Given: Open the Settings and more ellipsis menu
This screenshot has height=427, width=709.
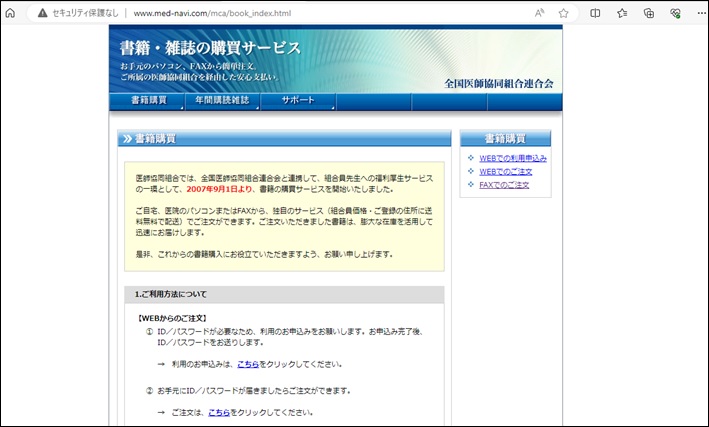Looking at the screenshot, I should [x=701, y=13].
